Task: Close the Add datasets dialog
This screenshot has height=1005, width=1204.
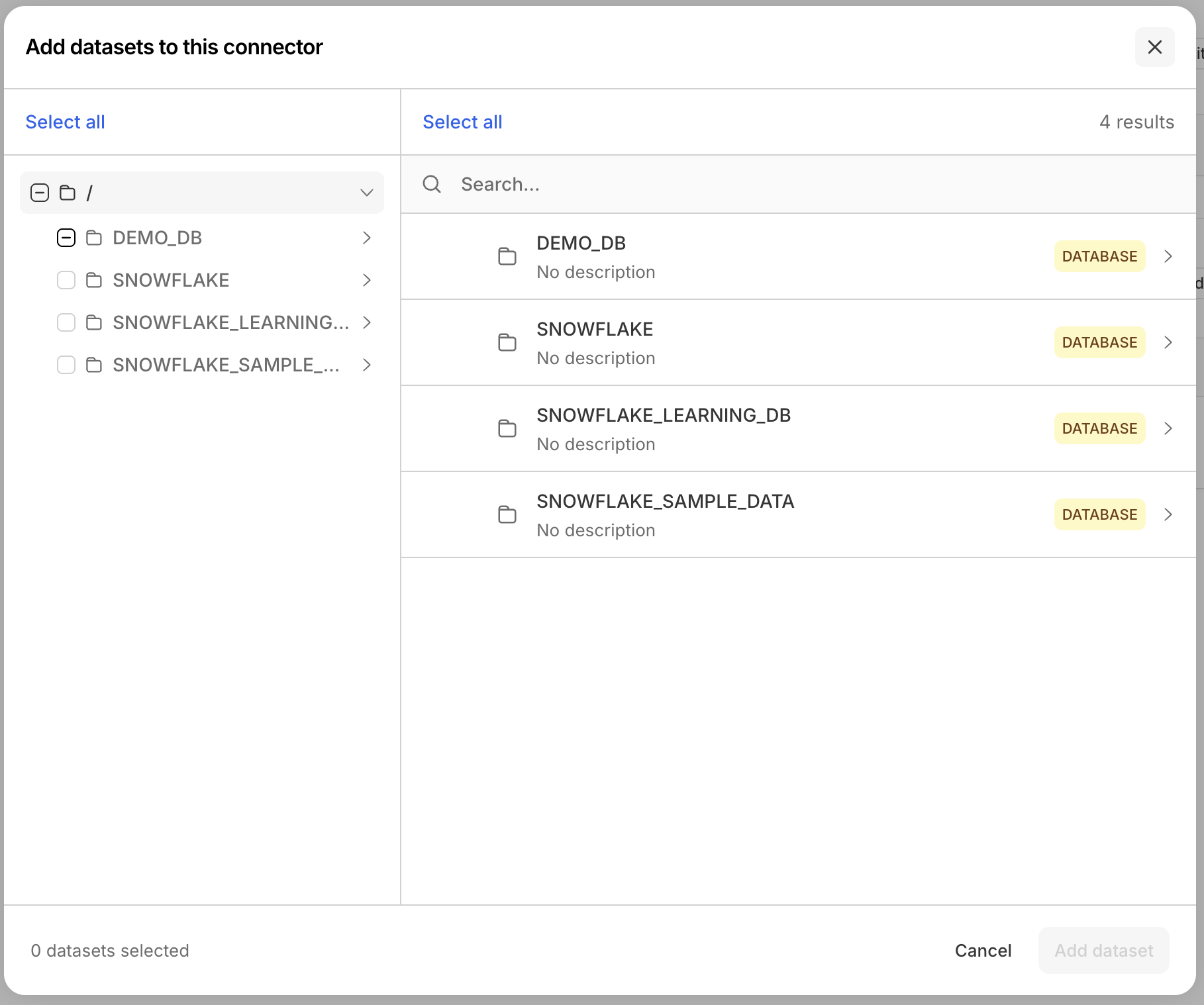Action: click(x=1154, y=47)
